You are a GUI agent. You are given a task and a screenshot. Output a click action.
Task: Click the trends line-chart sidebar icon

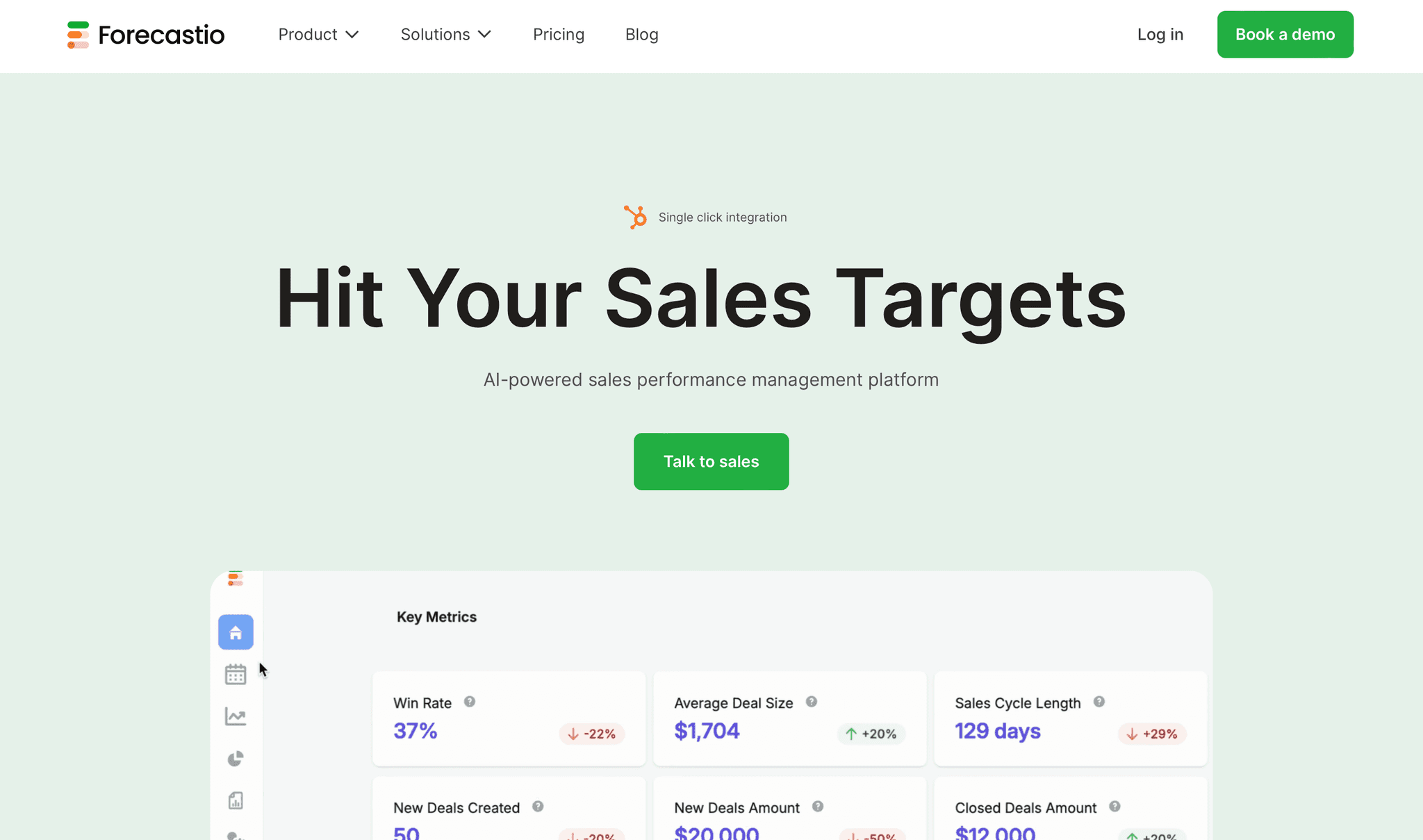pyautogui.click(x=235, y=716)
